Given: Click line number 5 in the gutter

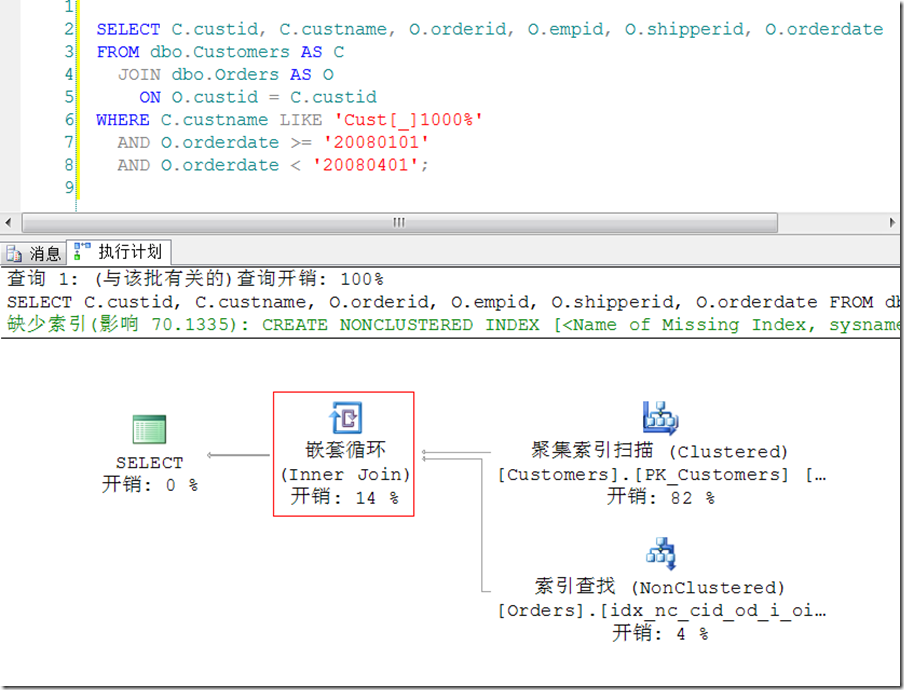Looking at the screenshot, I should tap(69, 97).
